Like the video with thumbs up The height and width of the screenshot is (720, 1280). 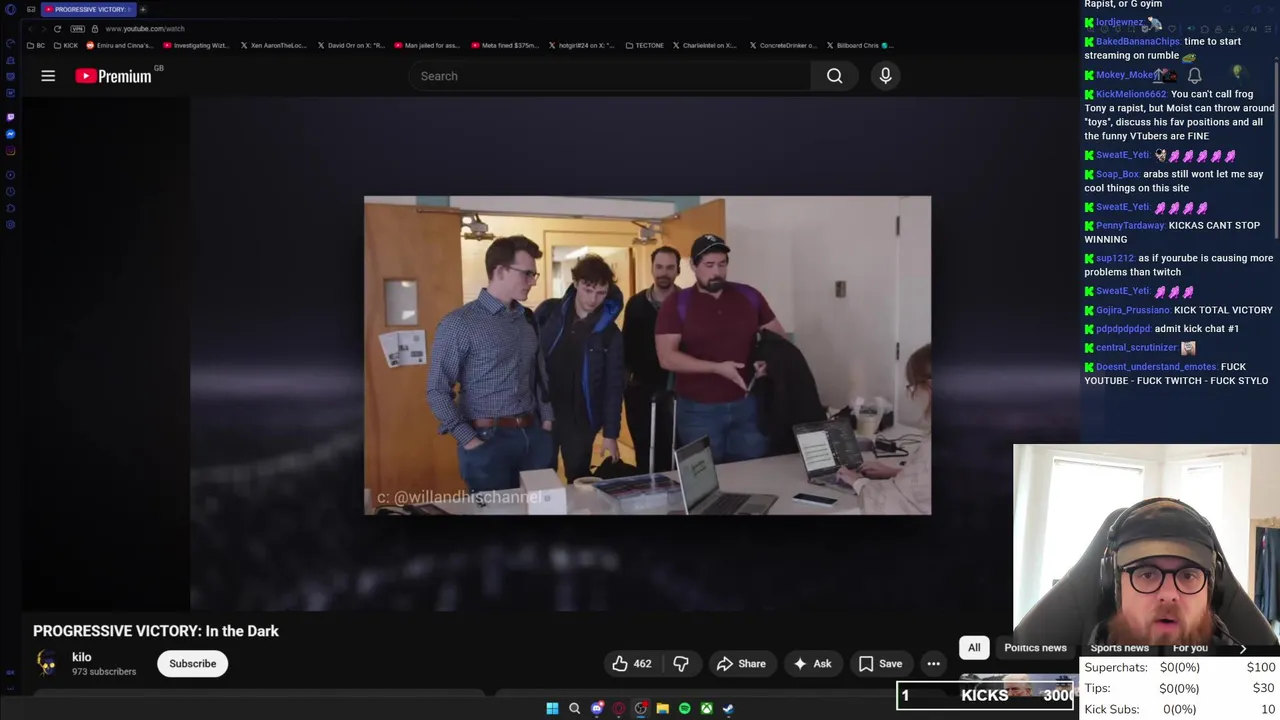tap(632, 664)
